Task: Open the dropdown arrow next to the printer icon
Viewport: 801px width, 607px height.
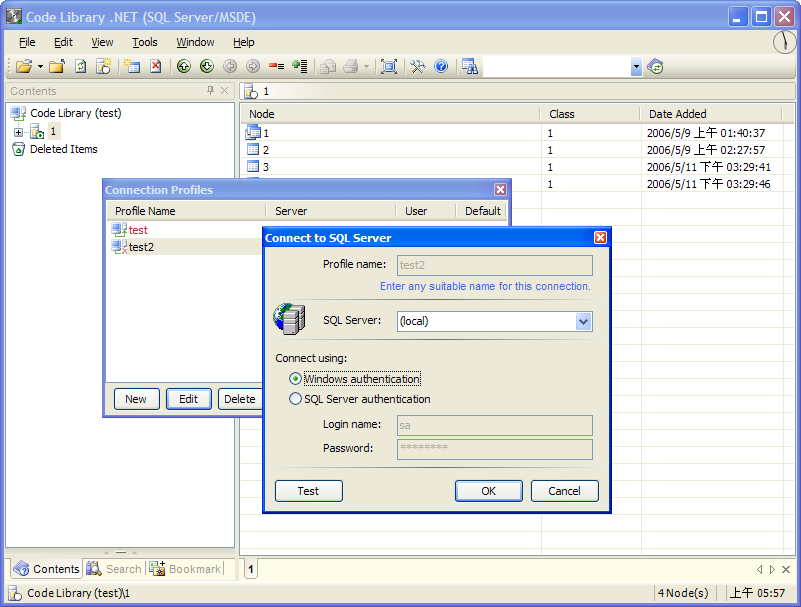Action: point(366,67)
